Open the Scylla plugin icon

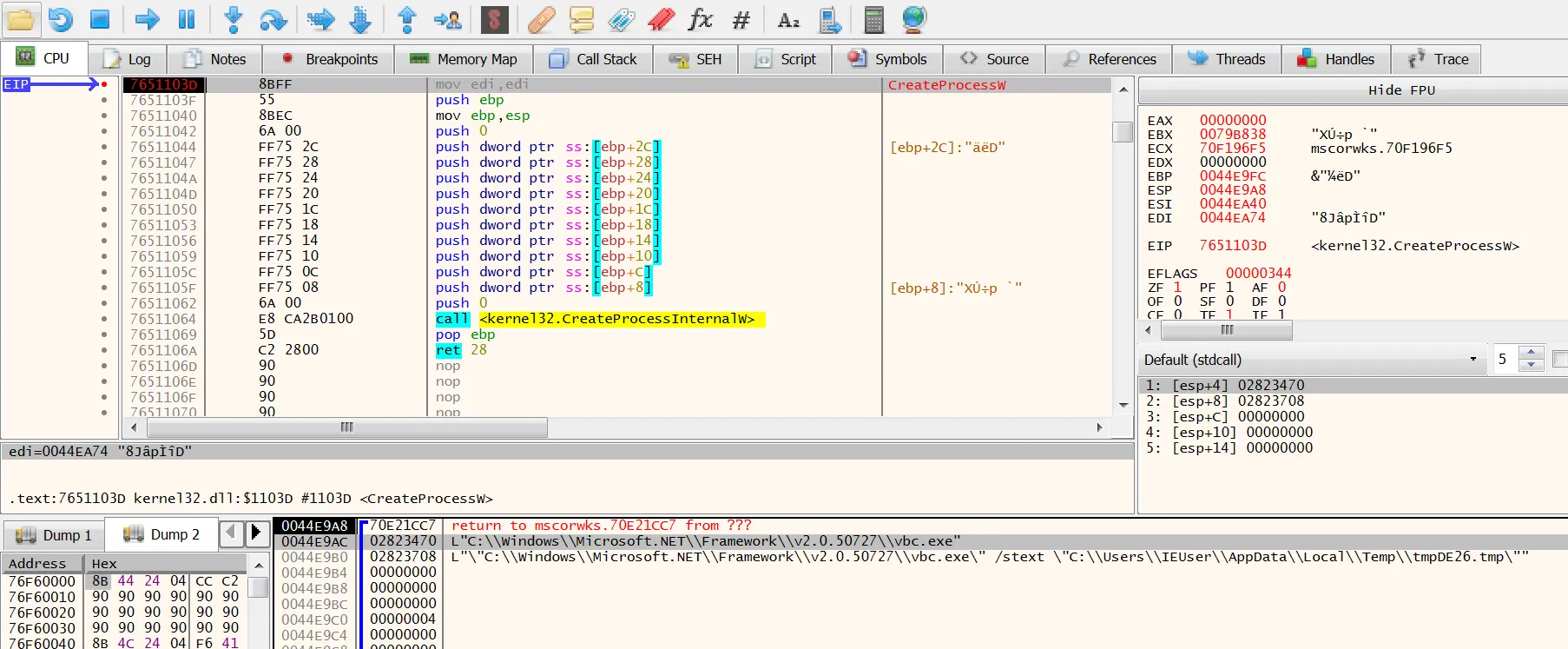(x=494, y=18)
